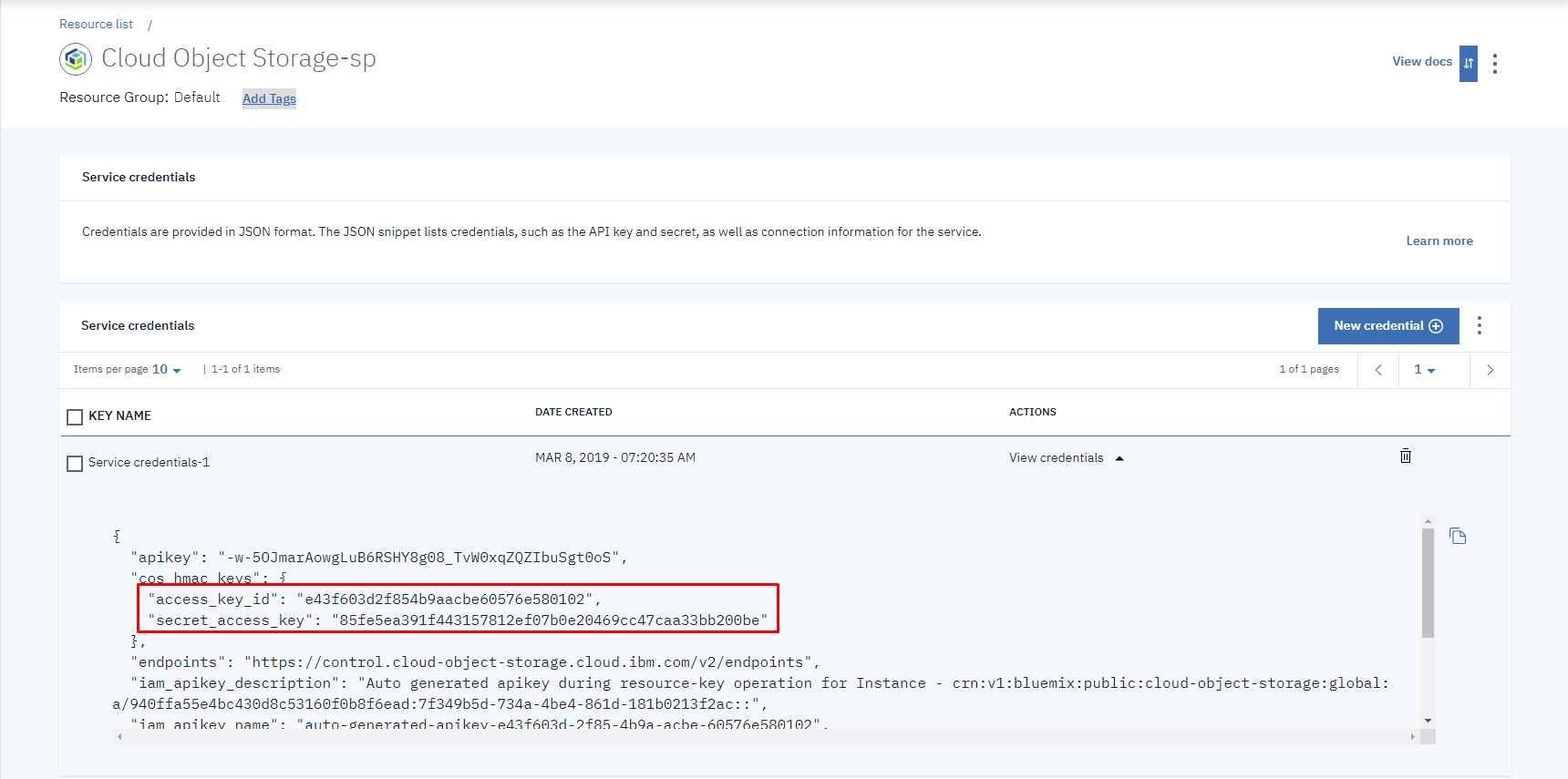Open the page number dropdown
The height and width of the screenshot is (779, 1568).
tap(1425, 370)
